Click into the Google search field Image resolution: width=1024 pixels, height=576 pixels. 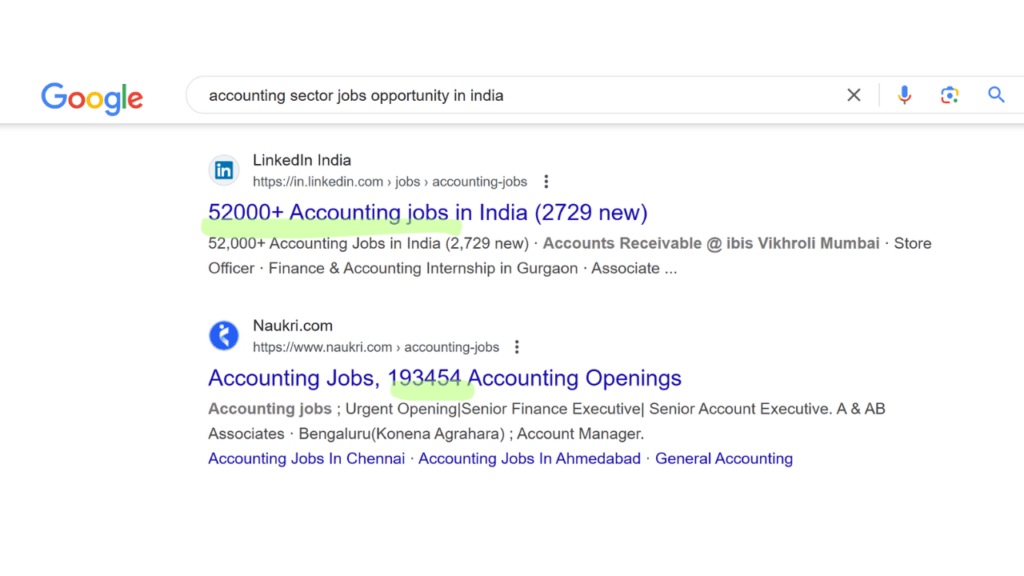[500, 96]
